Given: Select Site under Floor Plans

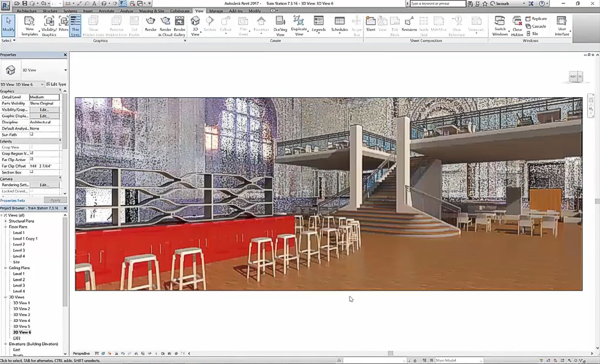Looking at the screenshot, I should click(16, 262).
